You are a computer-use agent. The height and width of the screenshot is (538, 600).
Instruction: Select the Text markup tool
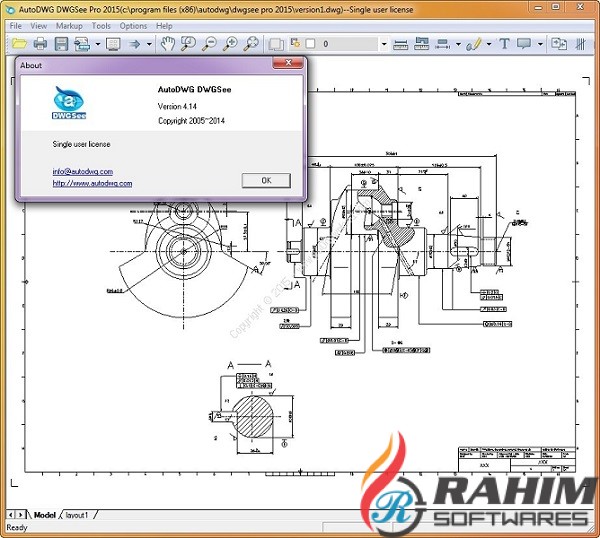pos(504,44)
